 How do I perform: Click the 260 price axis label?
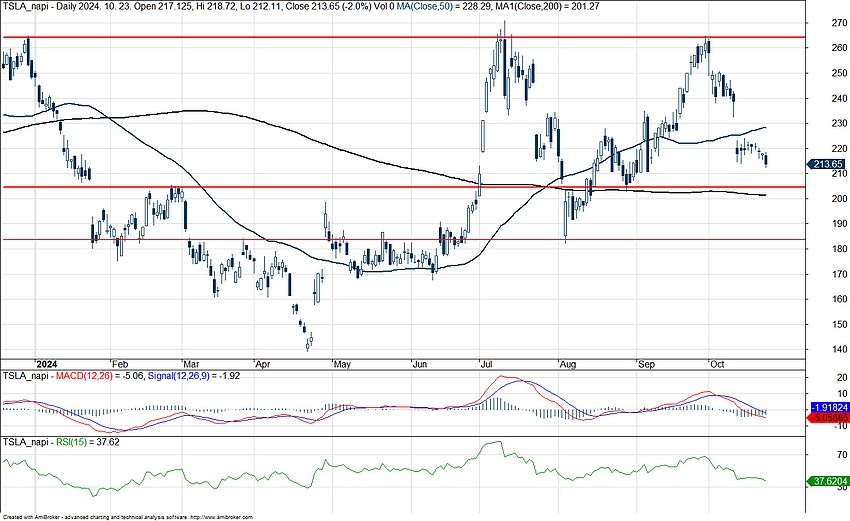pos(840,48)
